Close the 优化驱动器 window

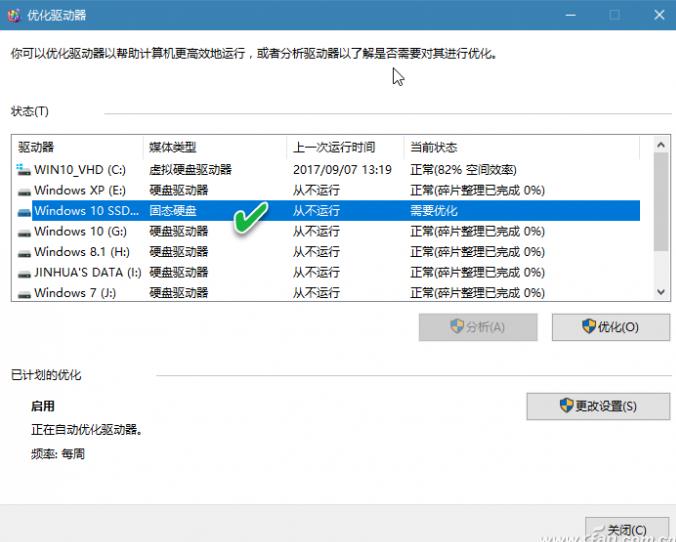click(x=659, y=15)
